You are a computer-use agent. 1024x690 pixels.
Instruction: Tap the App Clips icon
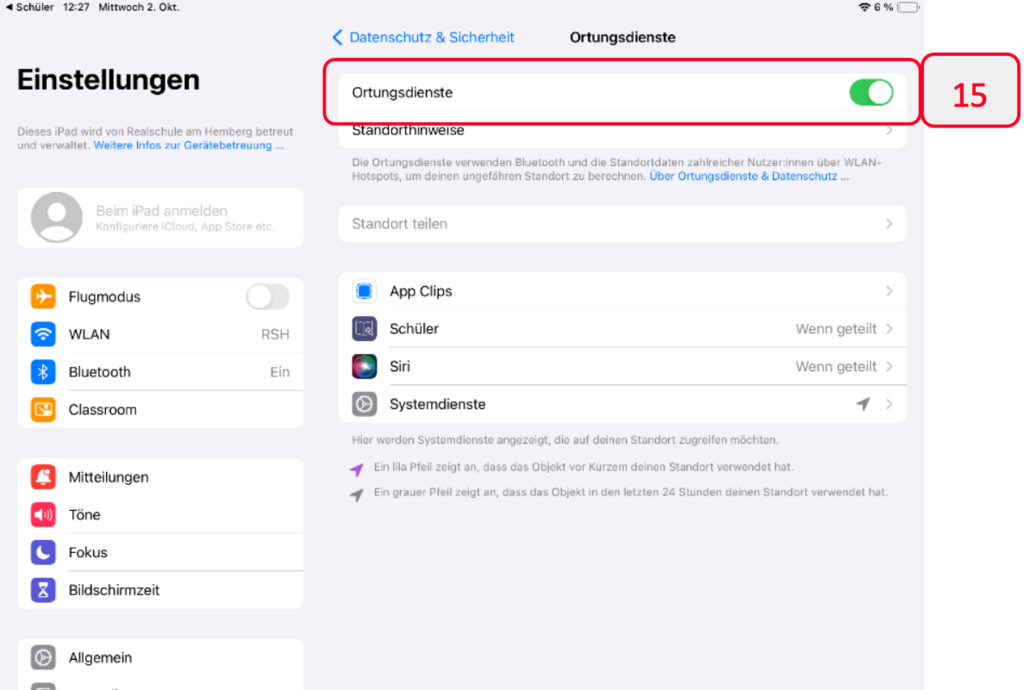point(364,291)
